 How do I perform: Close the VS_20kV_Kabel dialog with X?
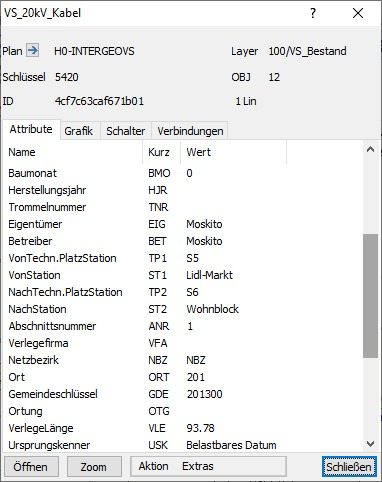(x=358, y=13)
